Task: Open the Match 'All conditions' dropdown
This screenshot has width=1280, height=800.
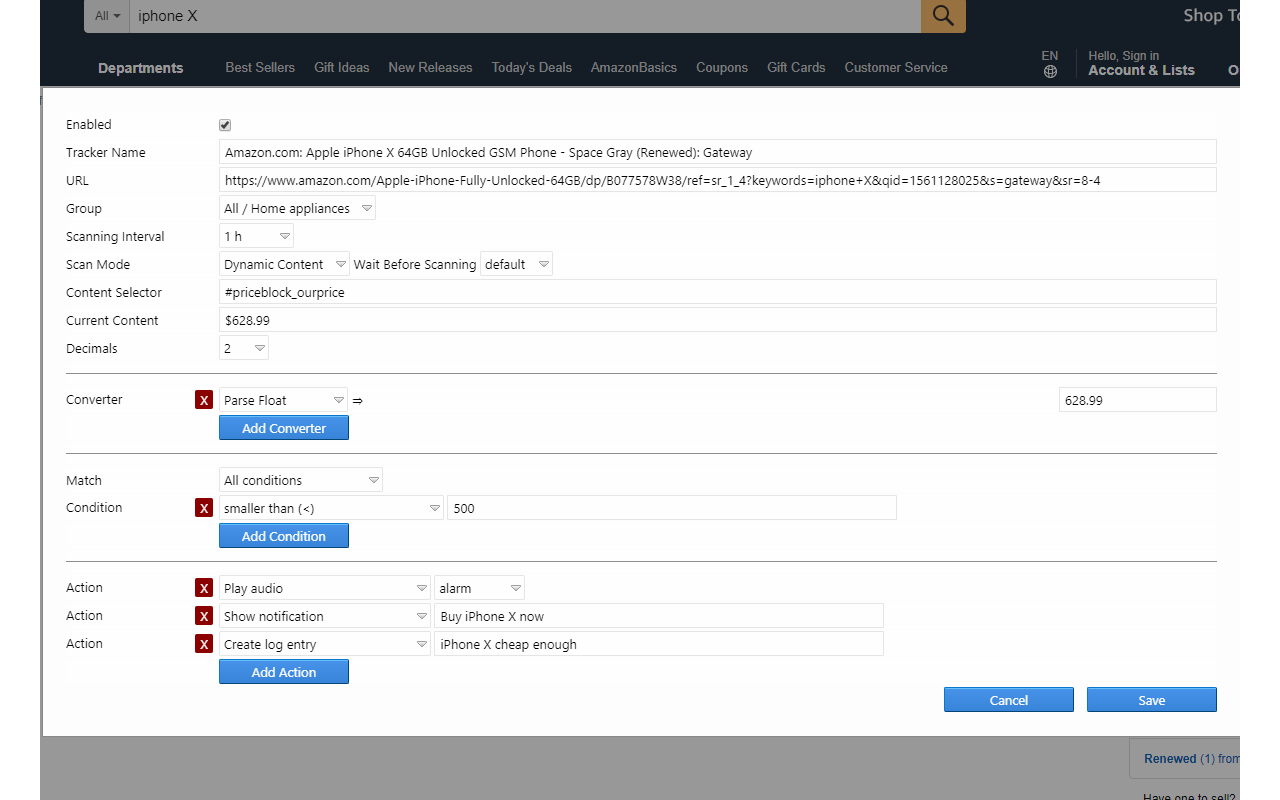Action: coord(300,480)
